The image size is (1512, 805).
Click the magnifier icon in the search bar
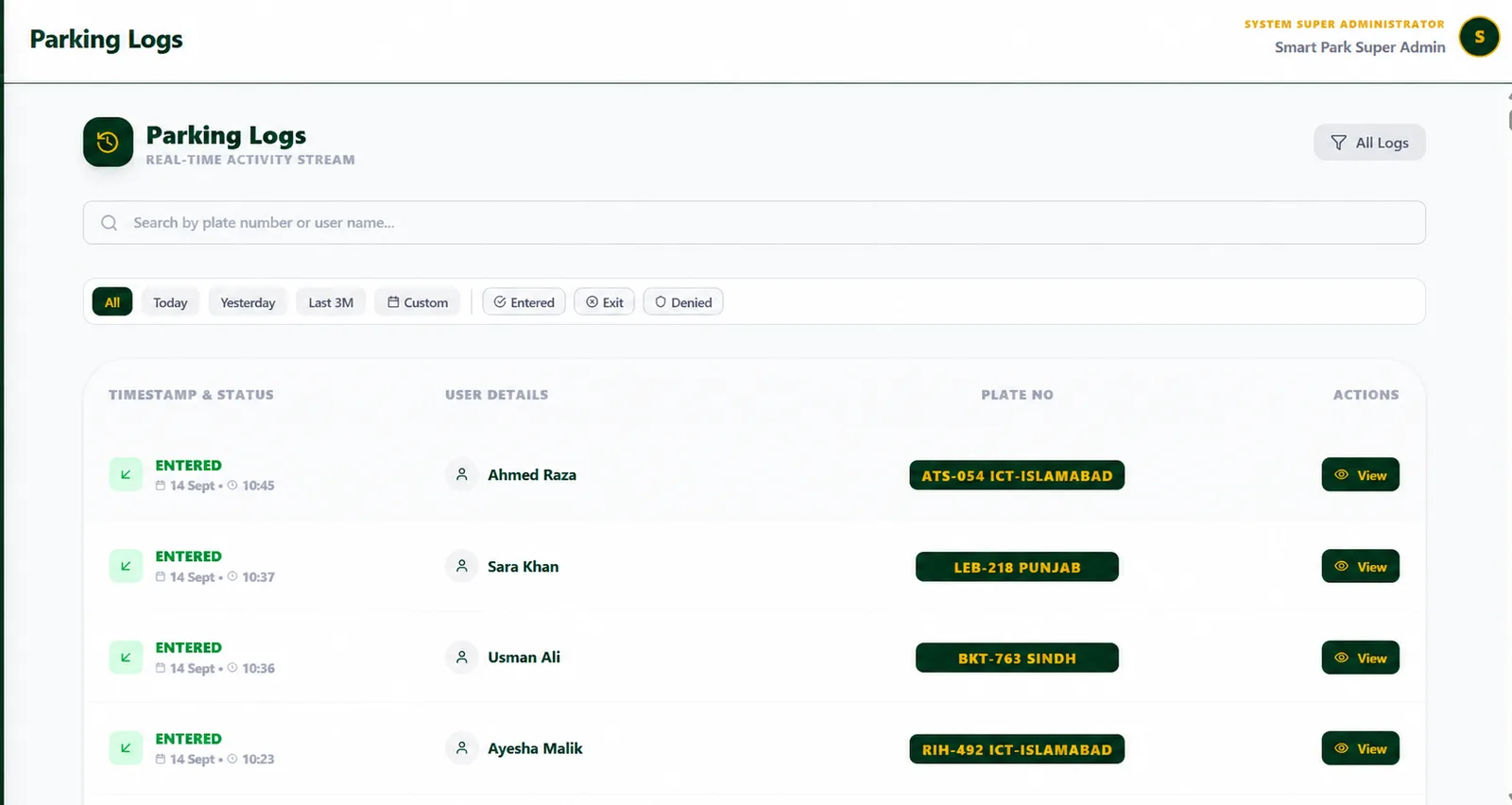[110, 223]
